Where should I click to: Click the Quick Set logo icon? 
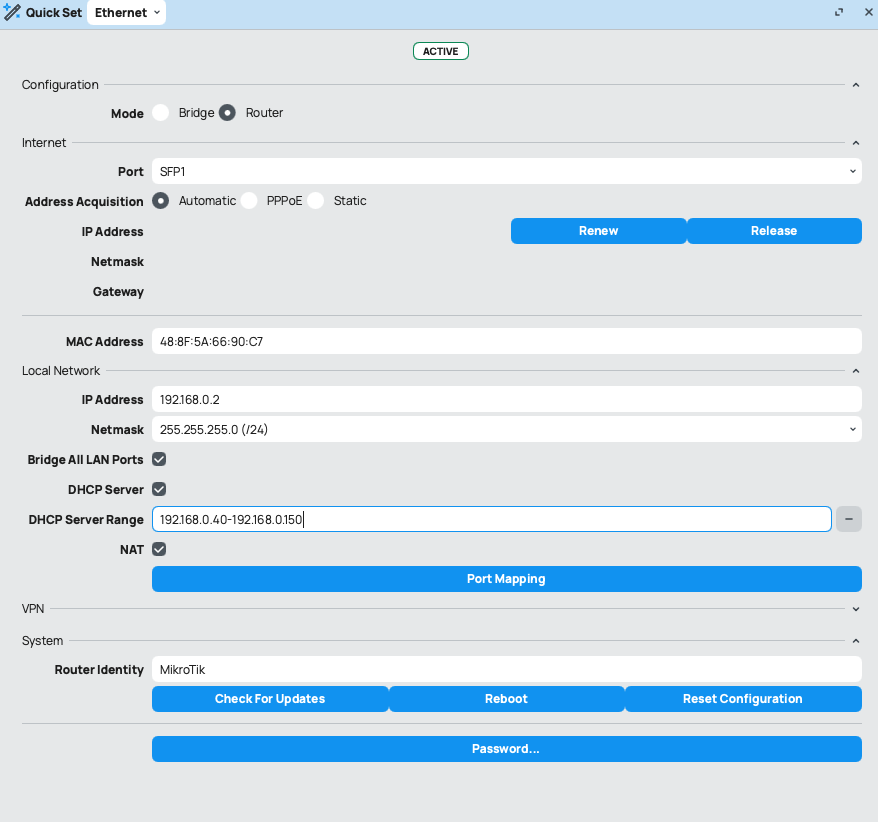14,13
